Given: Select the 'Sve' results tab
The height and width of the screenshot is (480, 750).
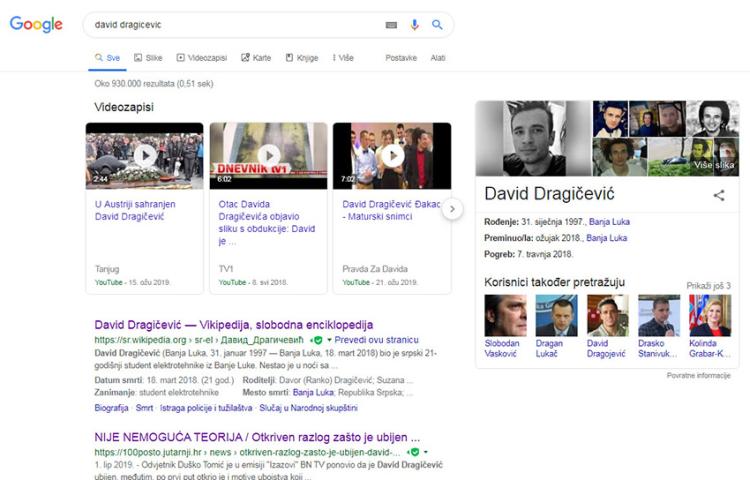Looking at the screenshot, I should click(107, 58).
